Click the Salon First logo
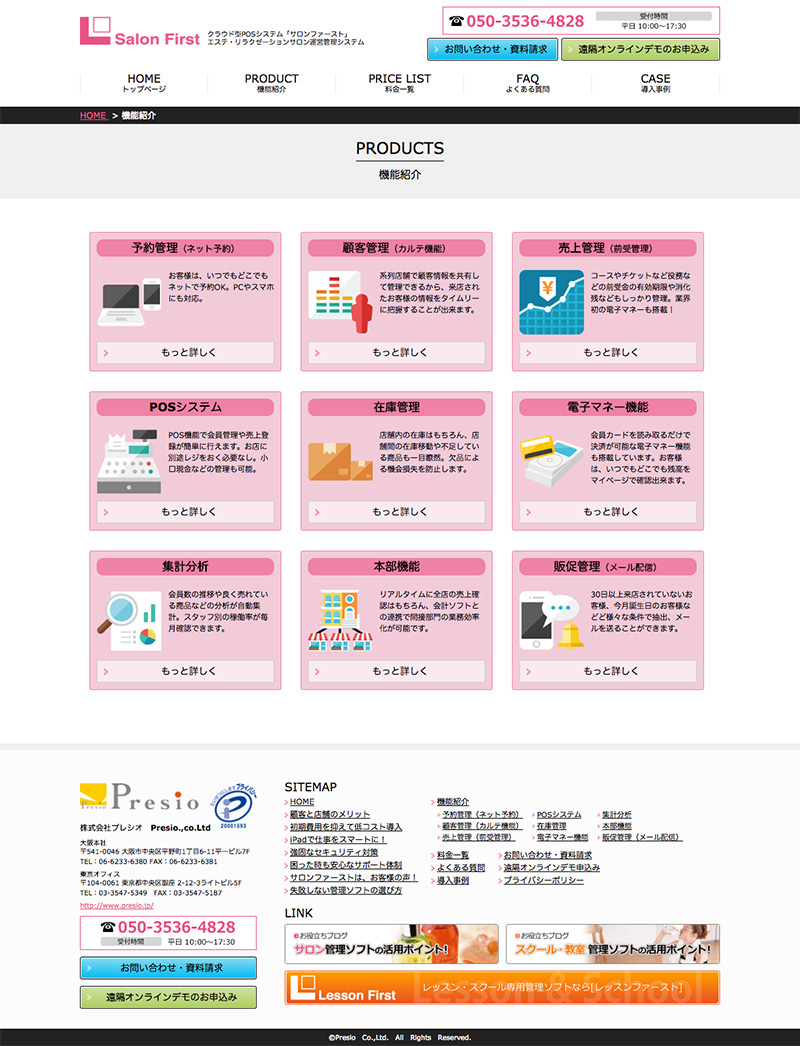Image resolution: width=800 pixels, height=1046 pixels. pos(140,32)
